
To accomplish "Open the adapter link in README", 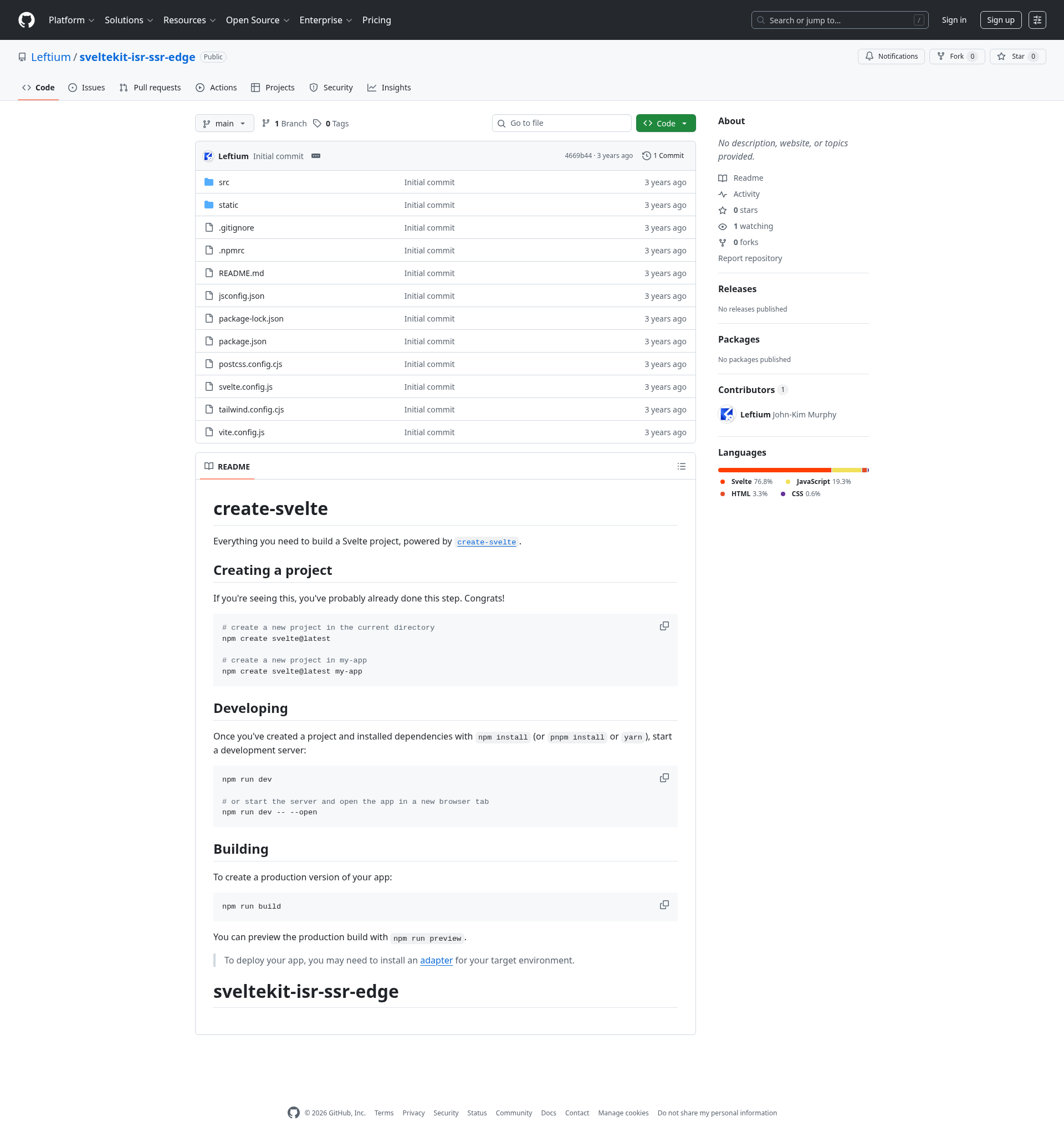I will tap(436, 961).
